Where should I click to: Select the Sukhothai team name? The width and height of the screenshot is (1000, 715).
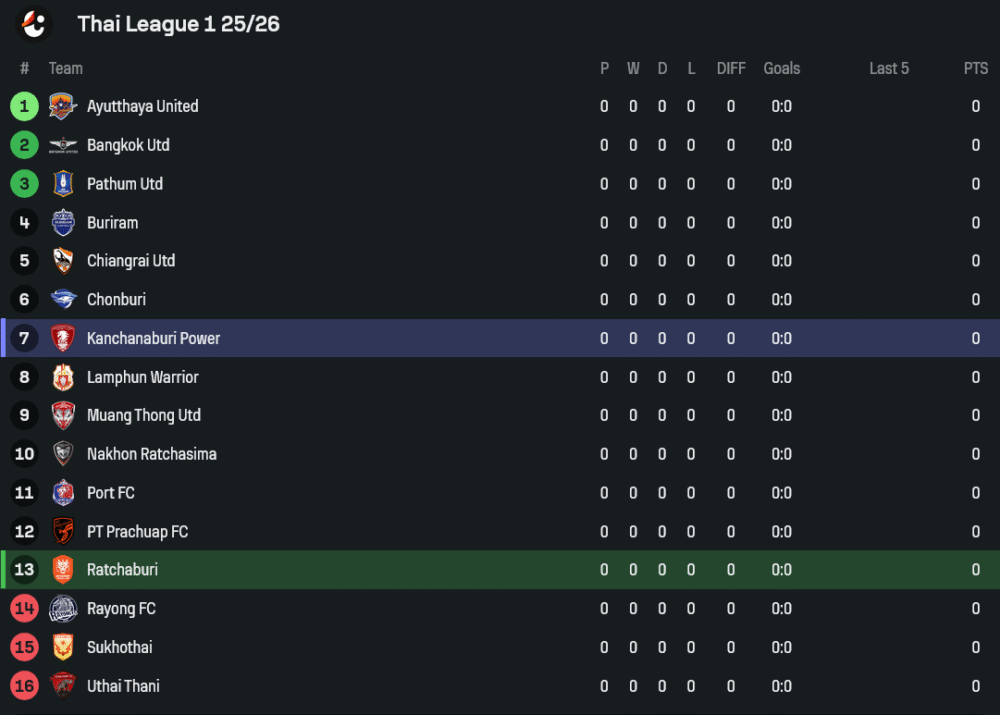(x=120, y=647)
